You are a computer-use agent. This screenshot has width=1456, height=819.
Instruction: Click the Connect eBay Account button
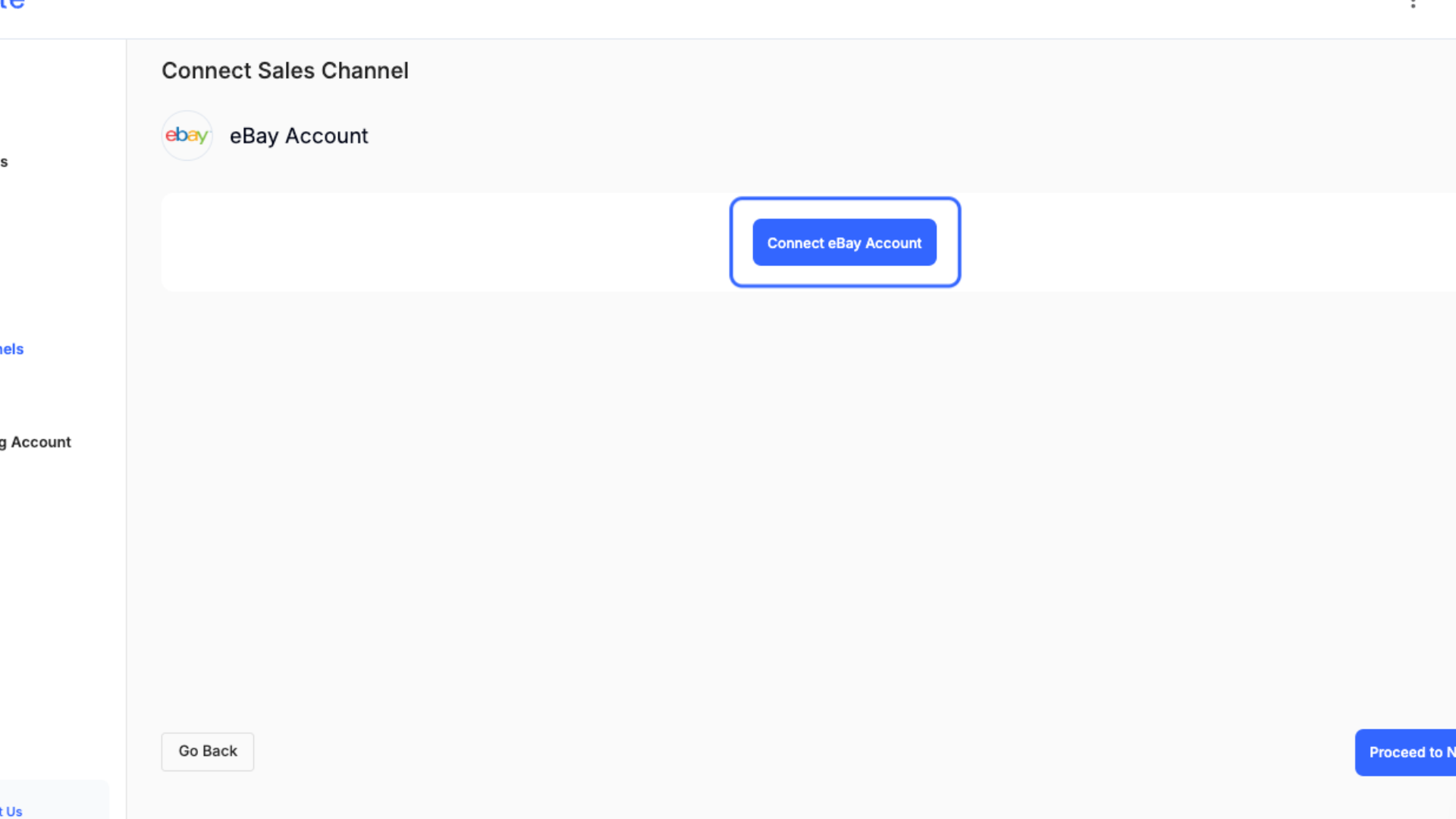(x=844, y=243)
